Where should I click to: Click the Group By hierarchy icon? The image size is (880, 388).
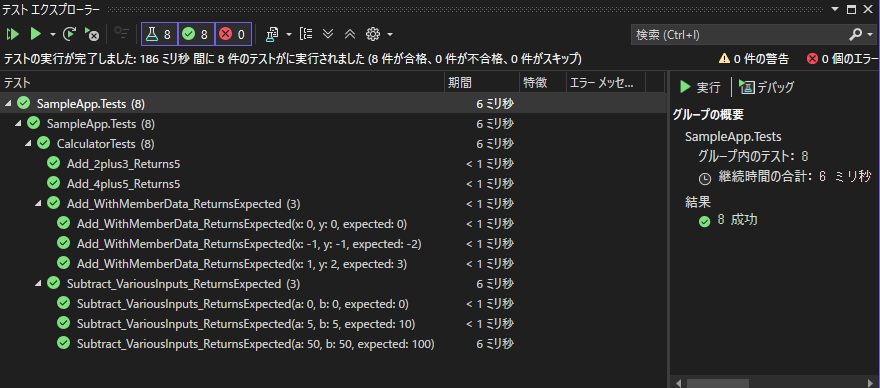pyautogui.click(x=306, y=34)
